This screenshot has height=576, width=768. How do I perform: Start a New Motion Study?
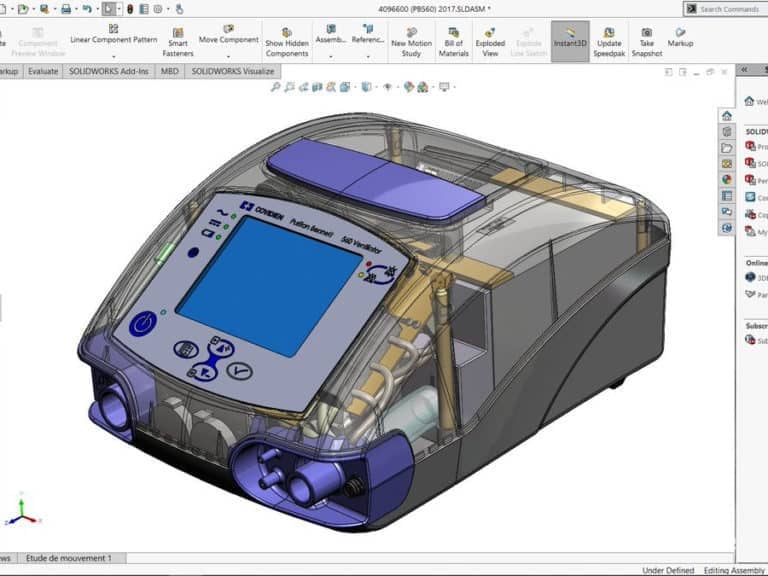click(411, 42)
